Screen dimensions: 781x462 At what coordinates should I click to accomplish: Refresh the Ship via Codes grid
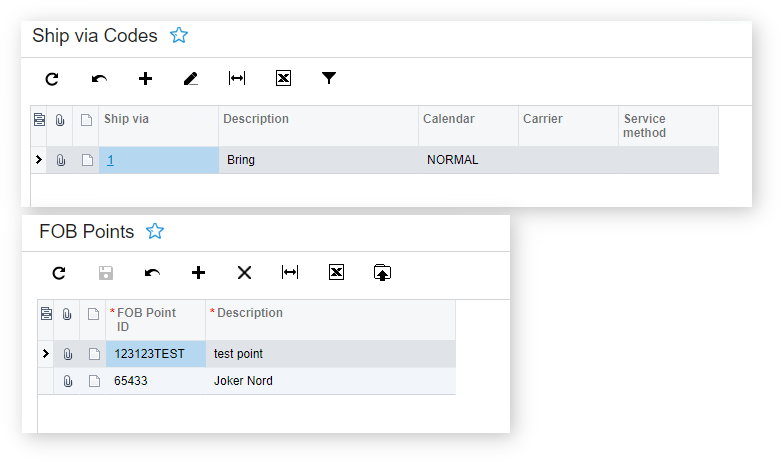[x=52, y=78]
